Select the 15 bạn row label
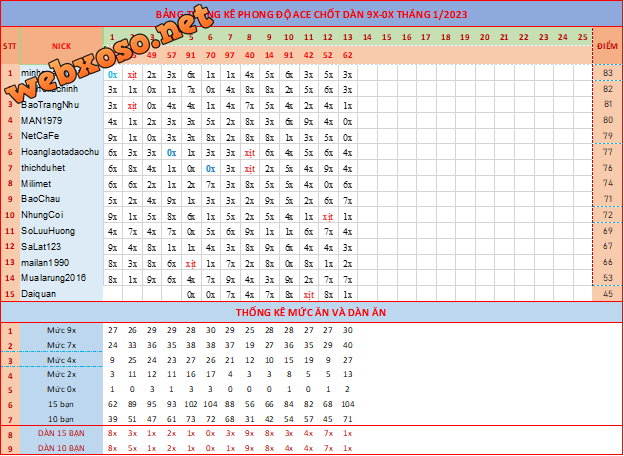 [x=61, y=404]
